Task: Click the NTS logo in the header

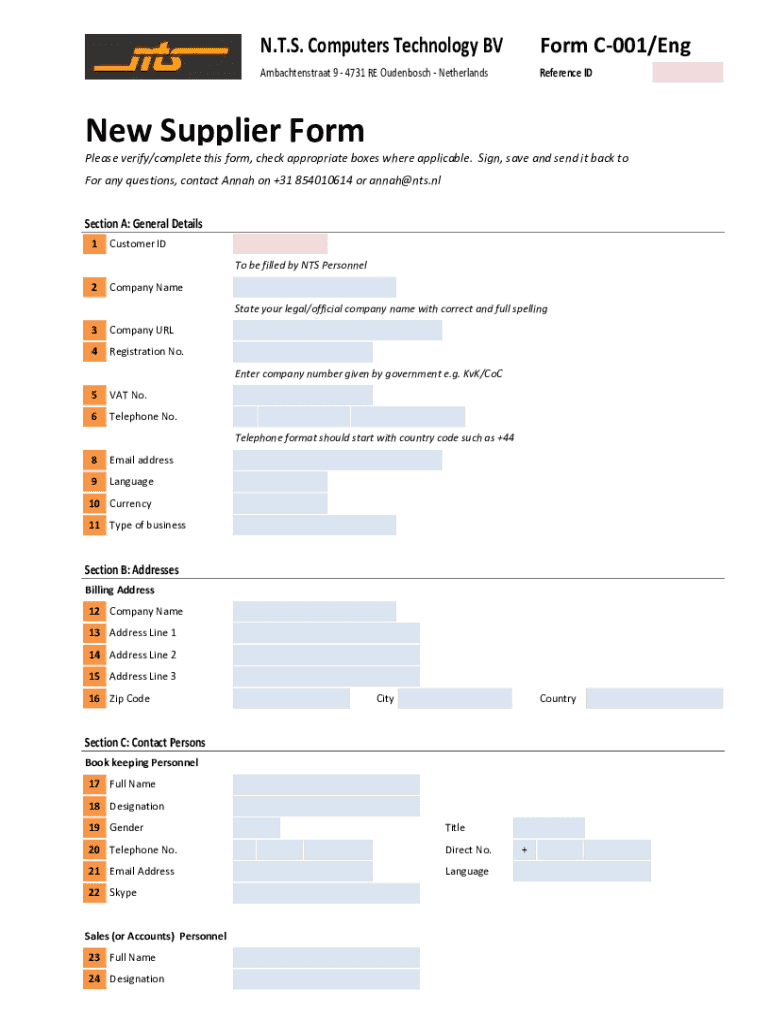Action: pyautogui.click(x=162, y=57)
